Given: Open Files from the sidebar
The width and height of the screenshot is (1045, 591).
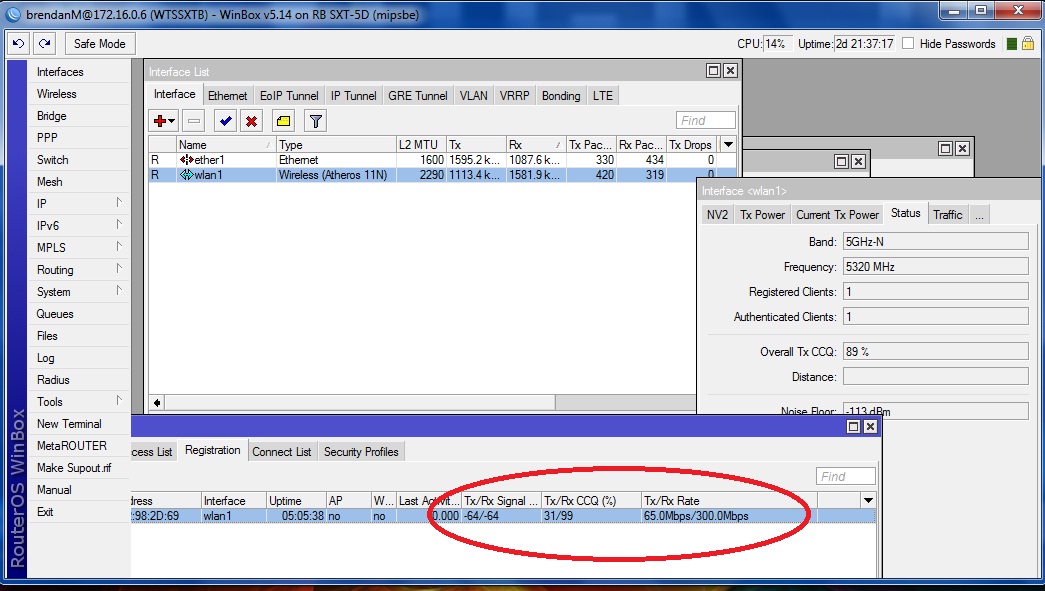Looking at the screenshot, I should point(47,336).
